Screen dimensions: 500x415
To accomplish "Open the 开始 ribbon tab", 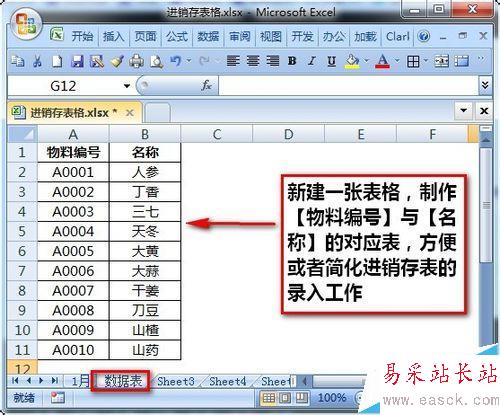I will point(82,36).
